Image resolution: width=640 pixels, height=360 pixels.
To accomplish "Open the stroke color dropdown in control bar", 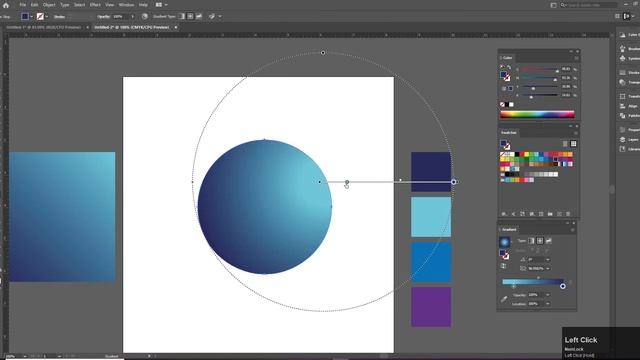I will pos(47,17).
